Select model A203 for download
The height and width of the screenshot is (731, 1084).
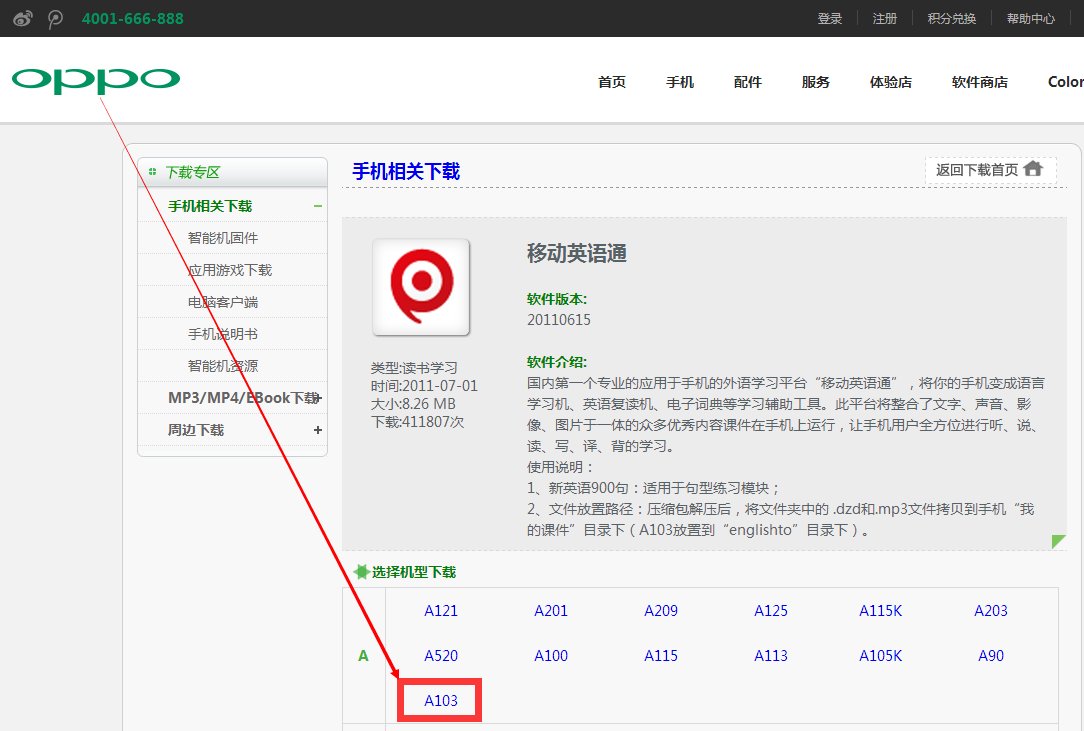click(x=991, y=611)
